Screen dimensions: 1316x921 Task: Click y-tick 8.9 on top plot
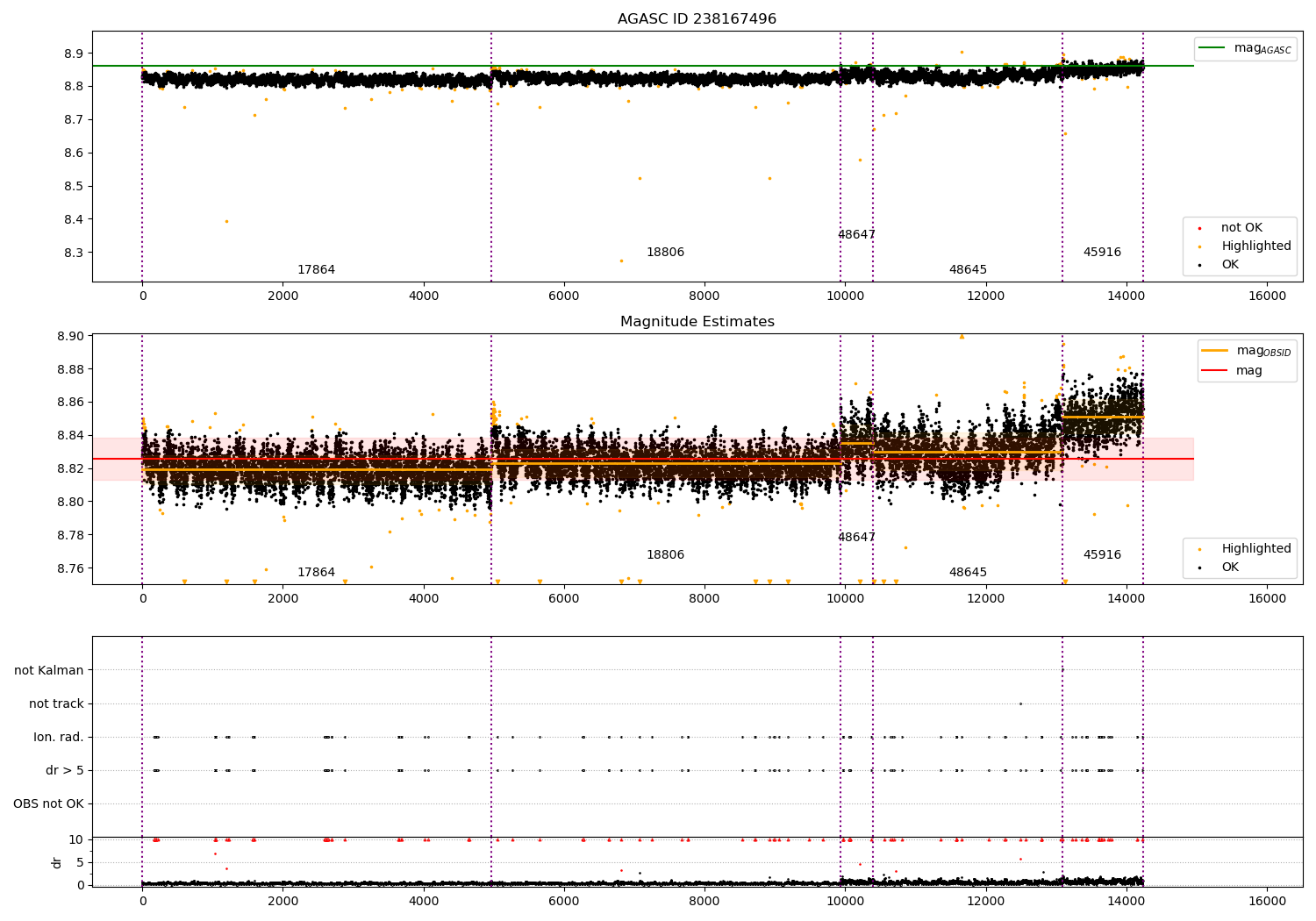(74, 54)
